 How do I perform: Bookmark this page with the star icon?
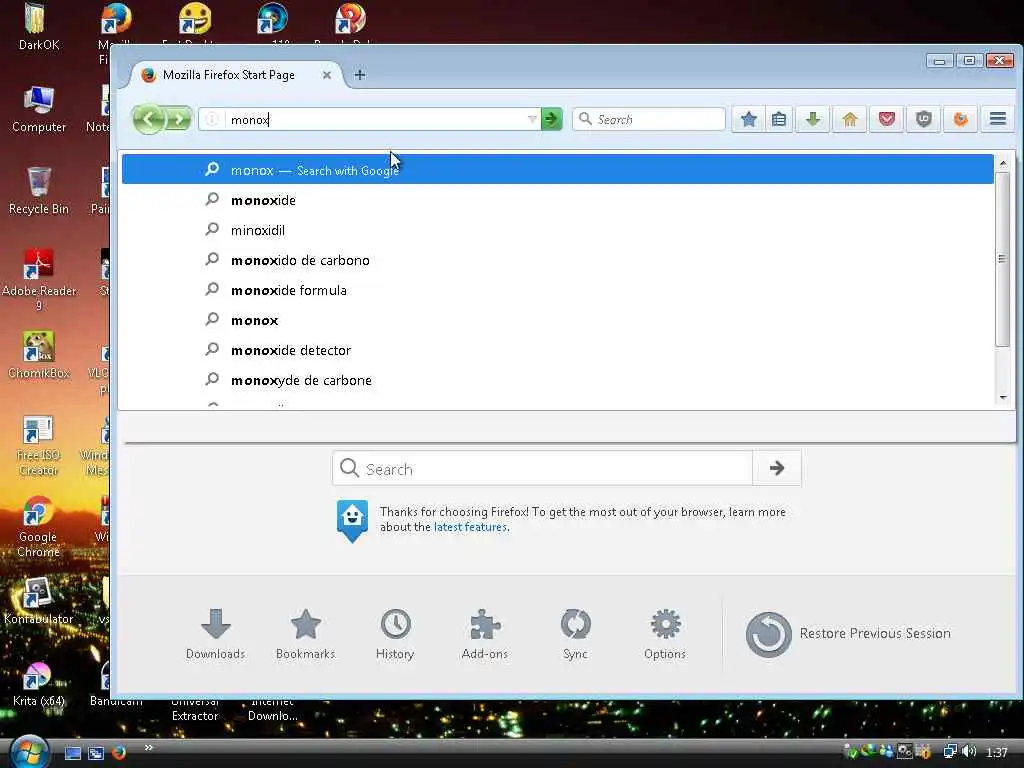748,119
